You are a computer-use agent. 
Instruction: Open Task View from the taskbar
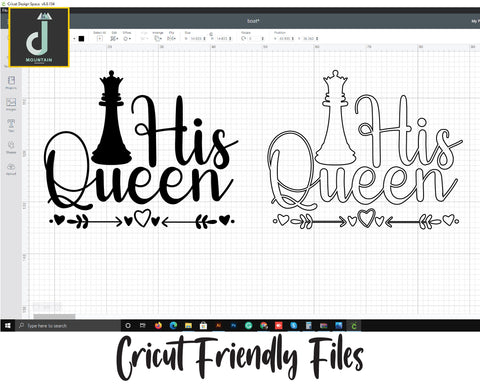point(143,326)
